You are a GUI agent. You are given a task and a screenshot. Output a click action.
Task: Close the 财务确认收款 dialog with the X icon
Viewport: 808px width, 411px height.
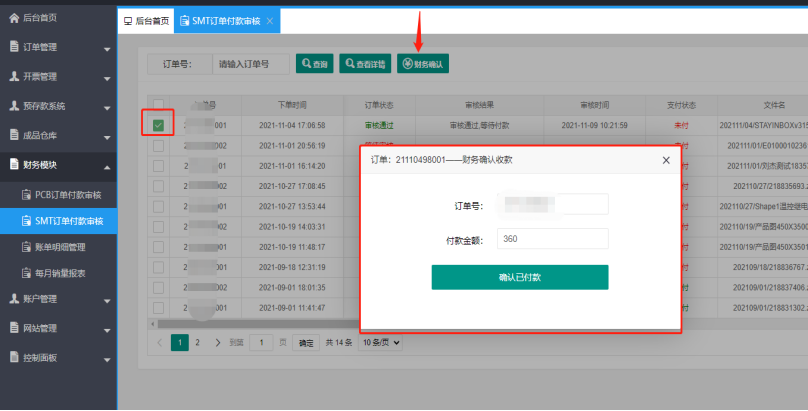tap(666, 160)
